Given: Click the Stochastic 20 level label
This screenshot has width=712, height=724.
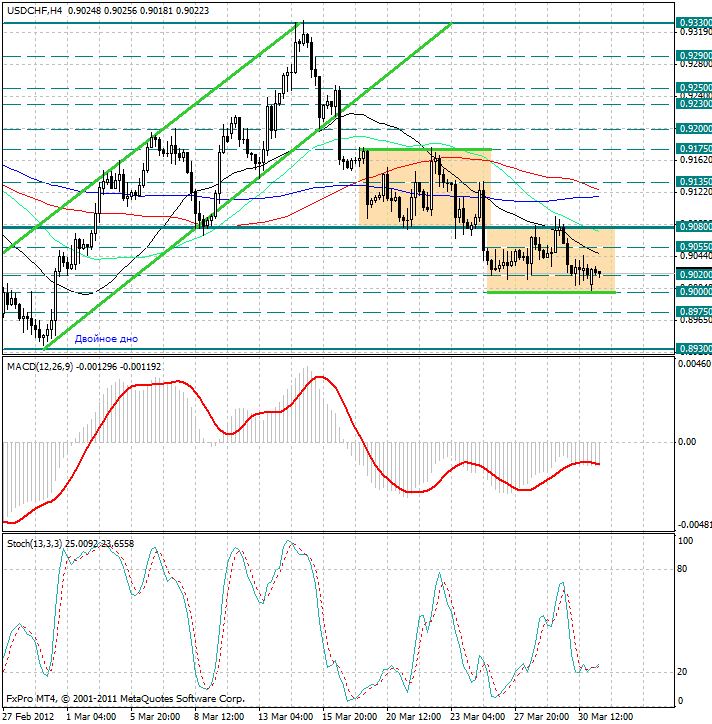Looking at the screenshot, I should pyautogui.click(x=682, y=672).
